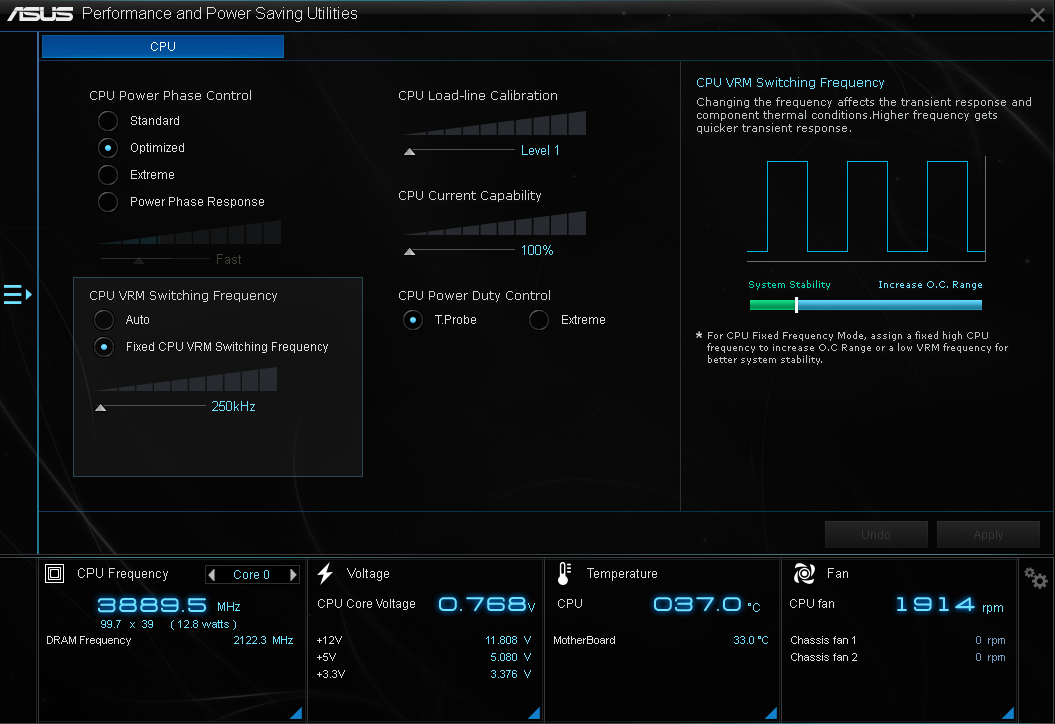Click the 99.7 x 39 multiplier readout
1055x724 pixels.
pyautogui.click(x=127, y=624)
